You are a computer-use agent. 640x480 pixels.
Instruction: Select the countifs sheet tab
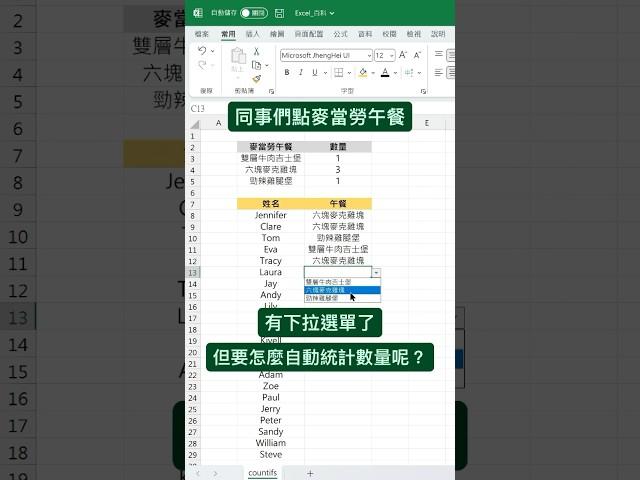[262, 472]
